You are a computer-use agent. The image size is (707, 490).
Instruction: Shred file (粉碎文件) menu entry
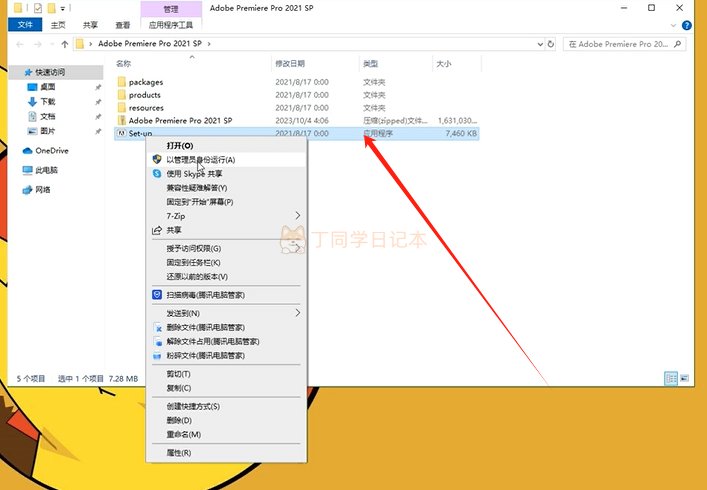[226, 355]
